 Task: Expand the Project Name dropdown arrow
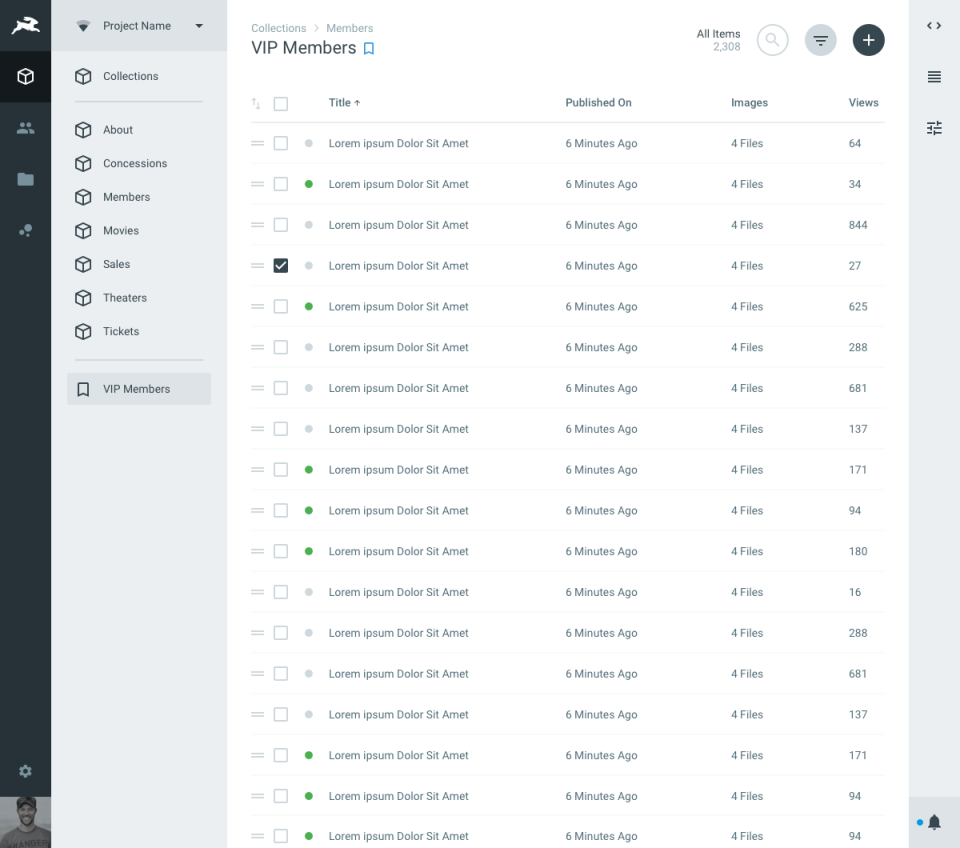pos(199,26)
